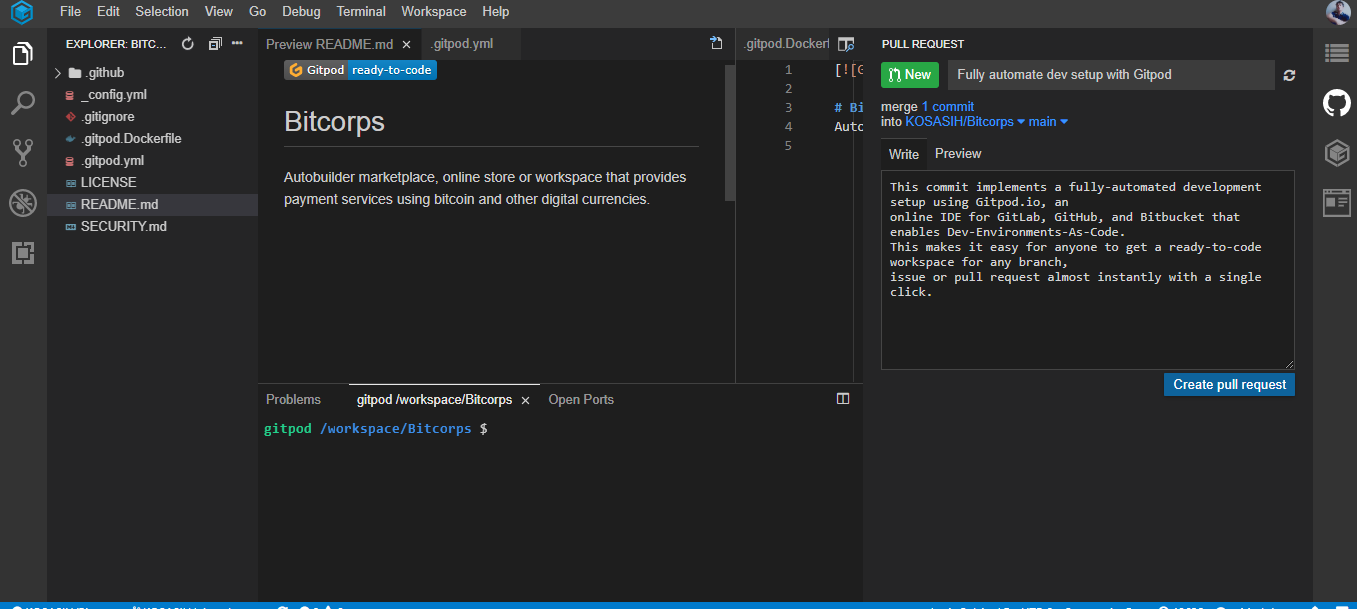Open .gitignore in the Explorer
This screenshot has height=609, width=1357.
152,117
